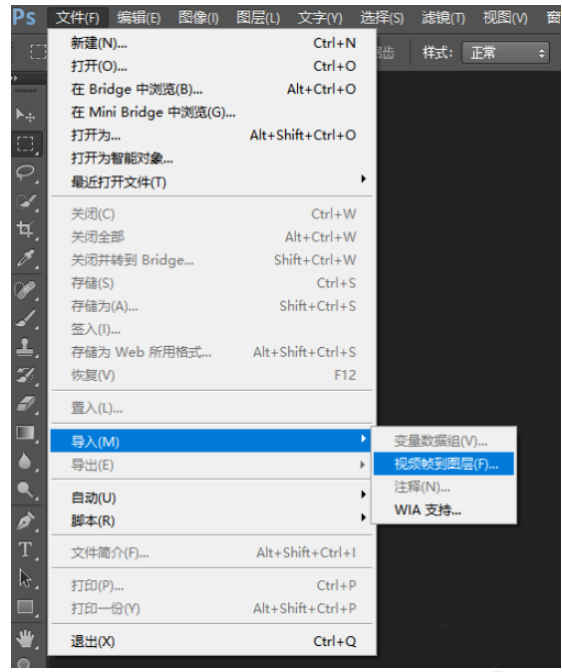Open the 导入(M) submenu
This screenshot has height=672, width=562.
[210, 441]
